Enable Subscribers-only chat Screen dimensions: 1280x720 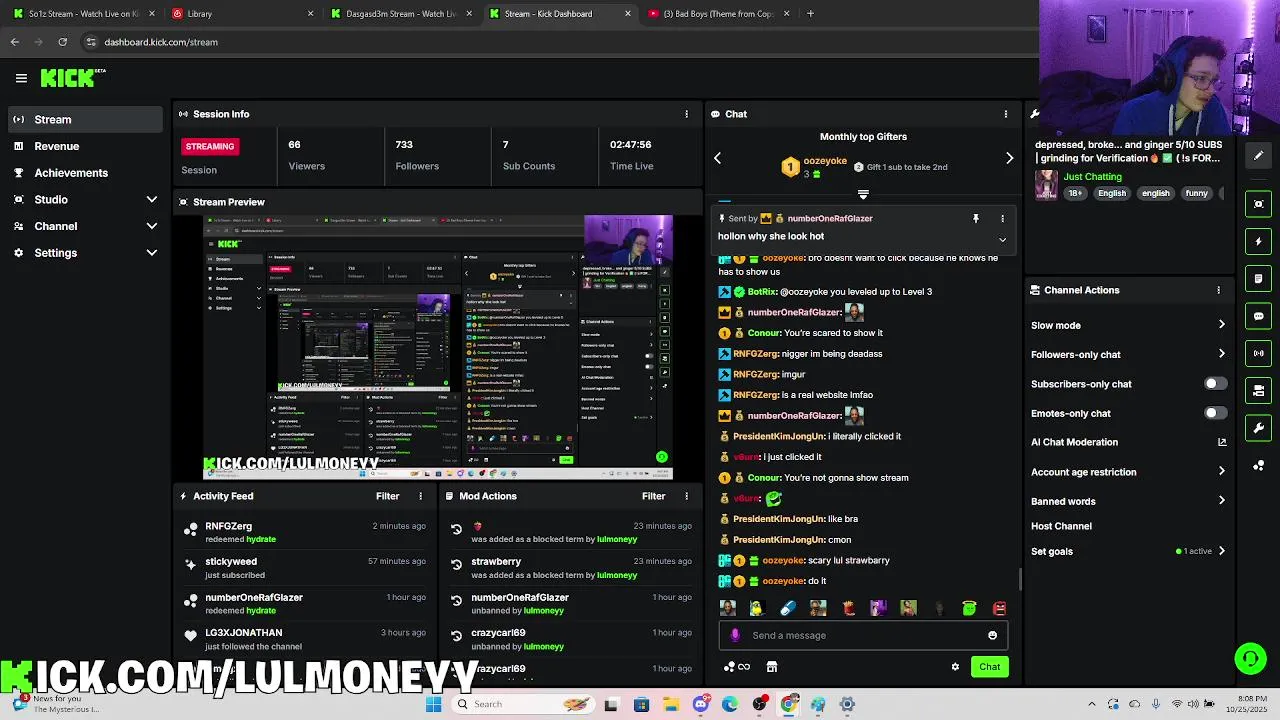1215,384
